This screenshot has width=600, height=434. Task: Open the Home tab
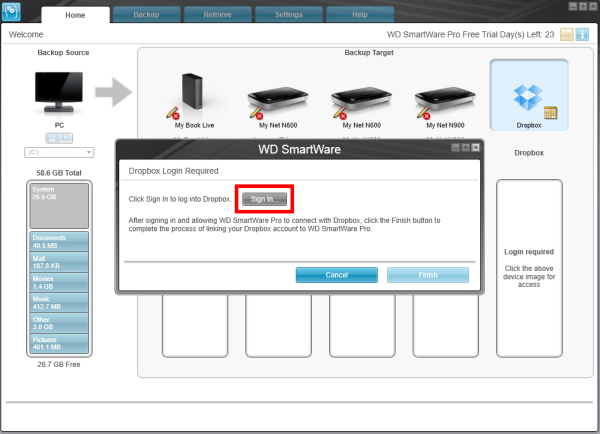[x=75, y=15]
